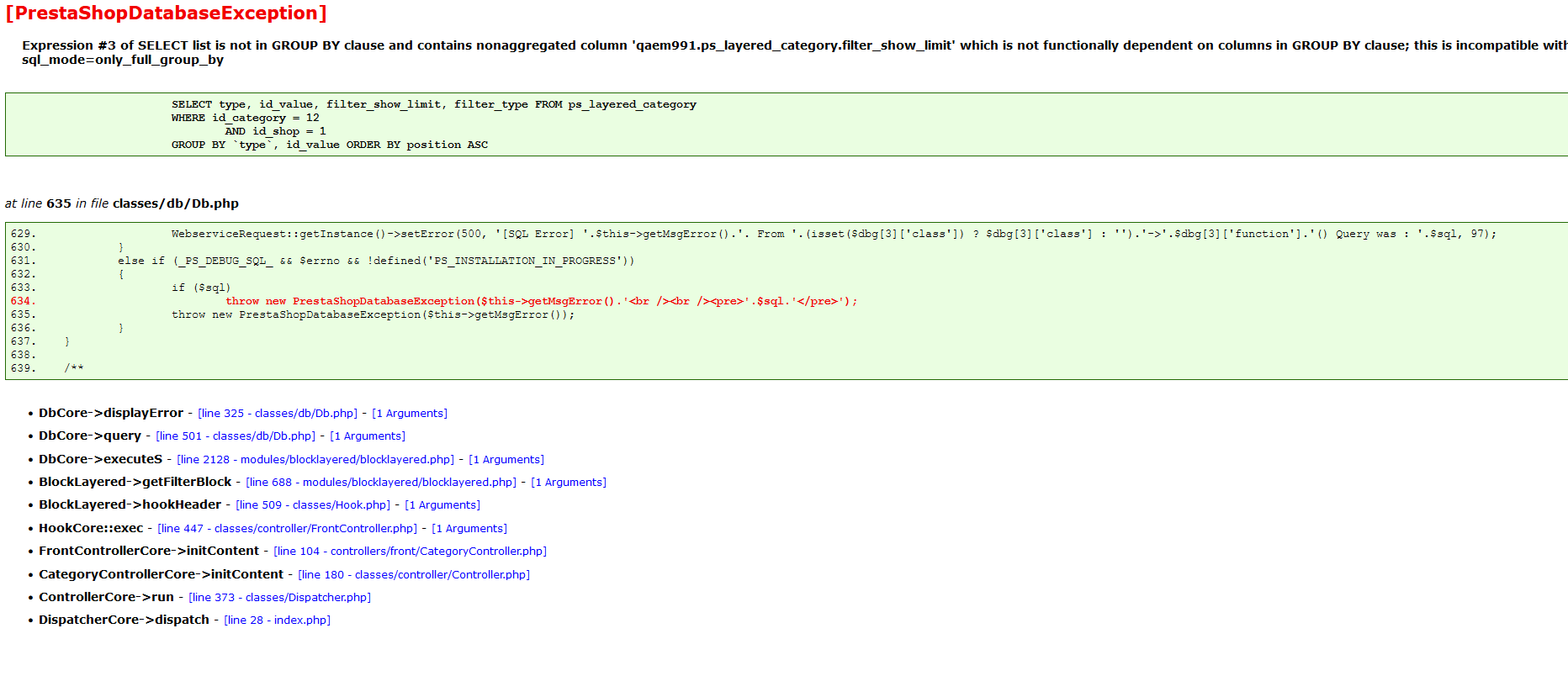
Task: Click the 'BlockLayered->getFilterBlock' trace entry name
Action: pos(135,482)
